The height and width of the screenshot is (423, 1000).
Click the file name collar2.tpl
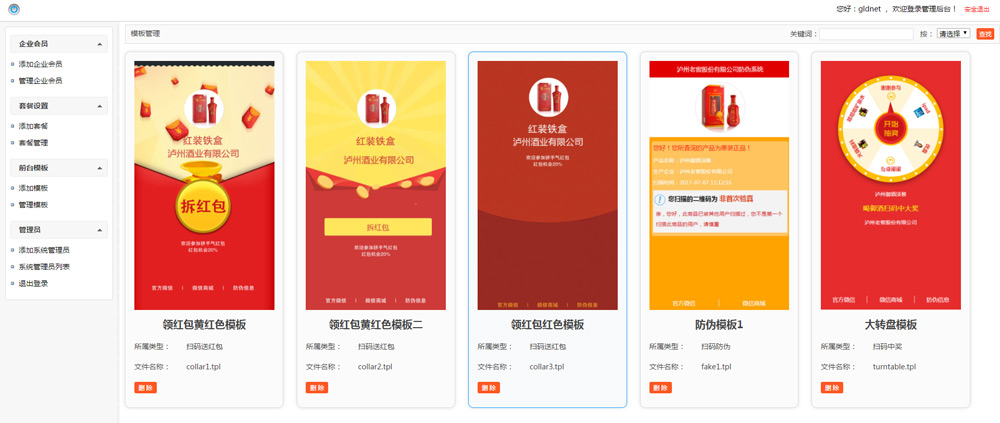point(375,367)
